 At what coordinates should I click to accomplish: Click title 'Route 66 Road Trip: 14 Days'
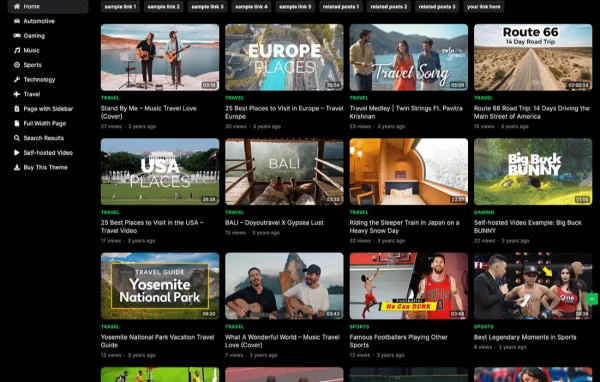coord(532,112)
